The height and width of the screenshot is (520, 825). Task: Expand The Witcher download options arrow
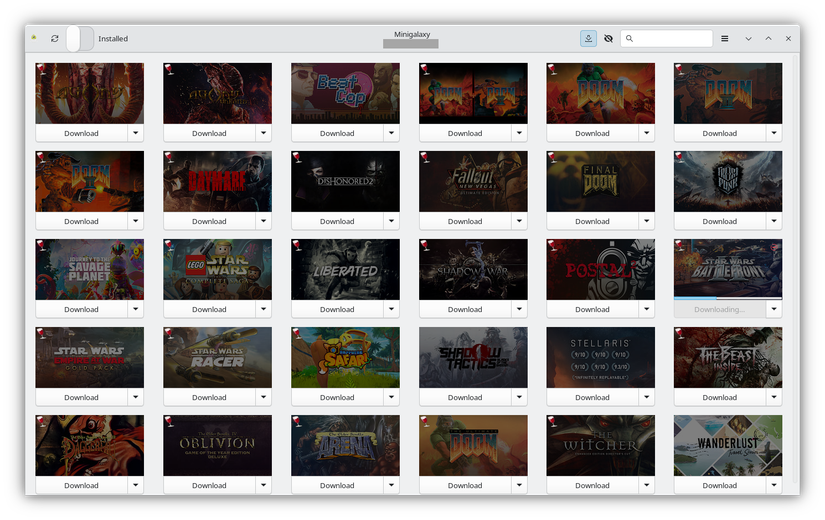(647, 485)
